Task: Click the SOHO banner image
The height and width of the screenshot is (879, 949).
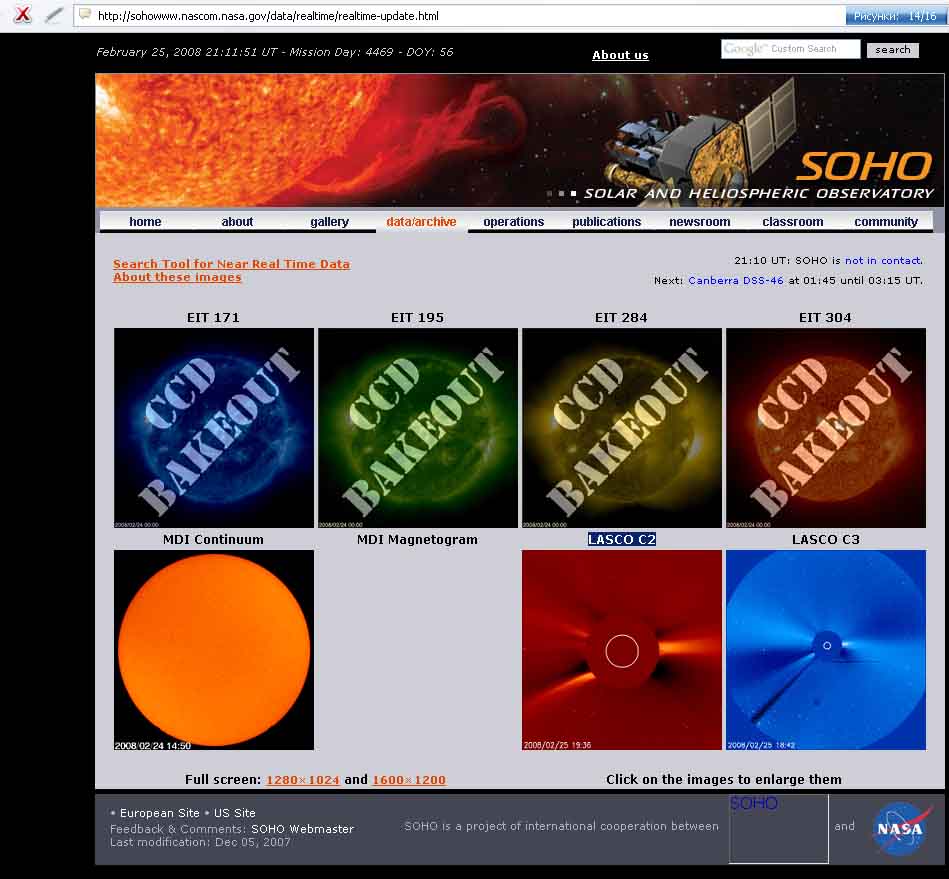Action: pyautogui.click(x=519, y=140)
